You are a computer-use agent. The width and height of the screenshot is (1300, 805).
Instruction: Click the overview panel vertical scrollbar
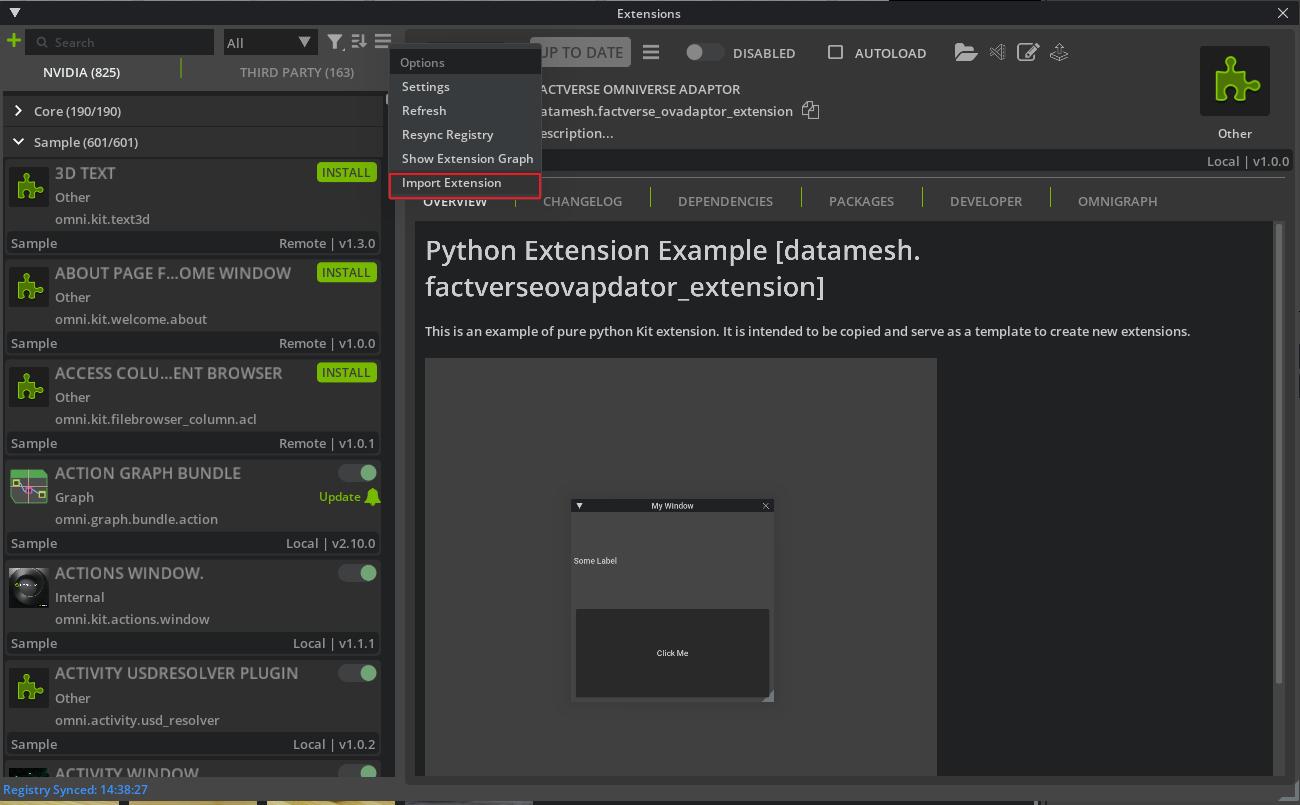tap(1278, 455)
